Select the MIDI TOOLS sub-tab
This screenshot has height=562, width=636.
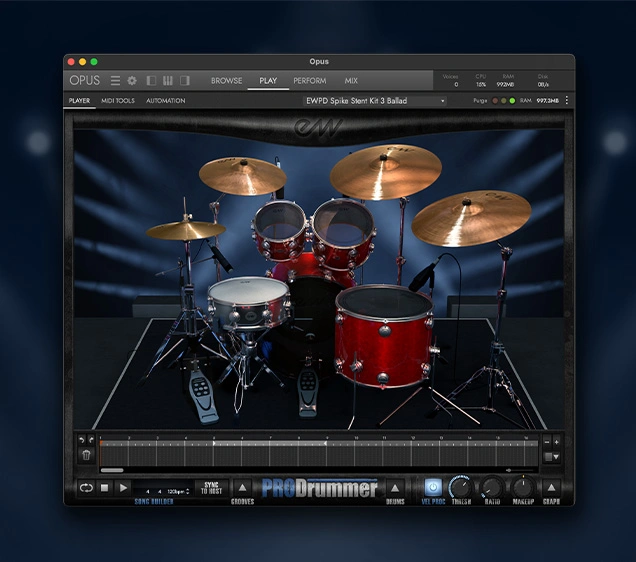pos(118,101)
